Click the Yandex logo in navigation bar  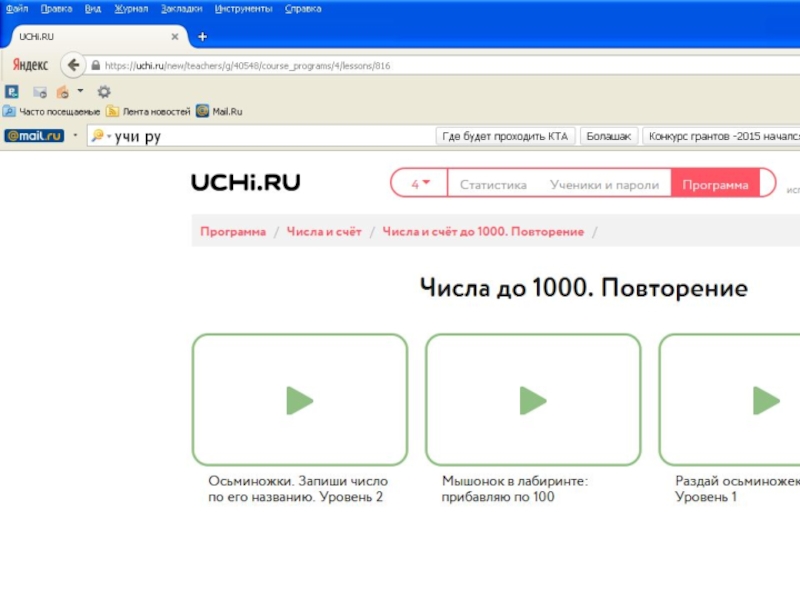pyautogui.click(x=30, y=65)
